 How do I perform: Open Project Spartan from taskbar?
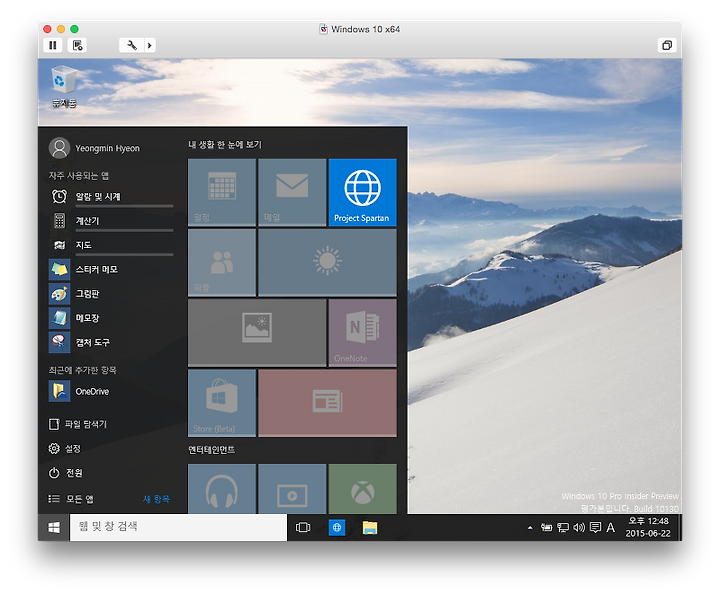337,528
